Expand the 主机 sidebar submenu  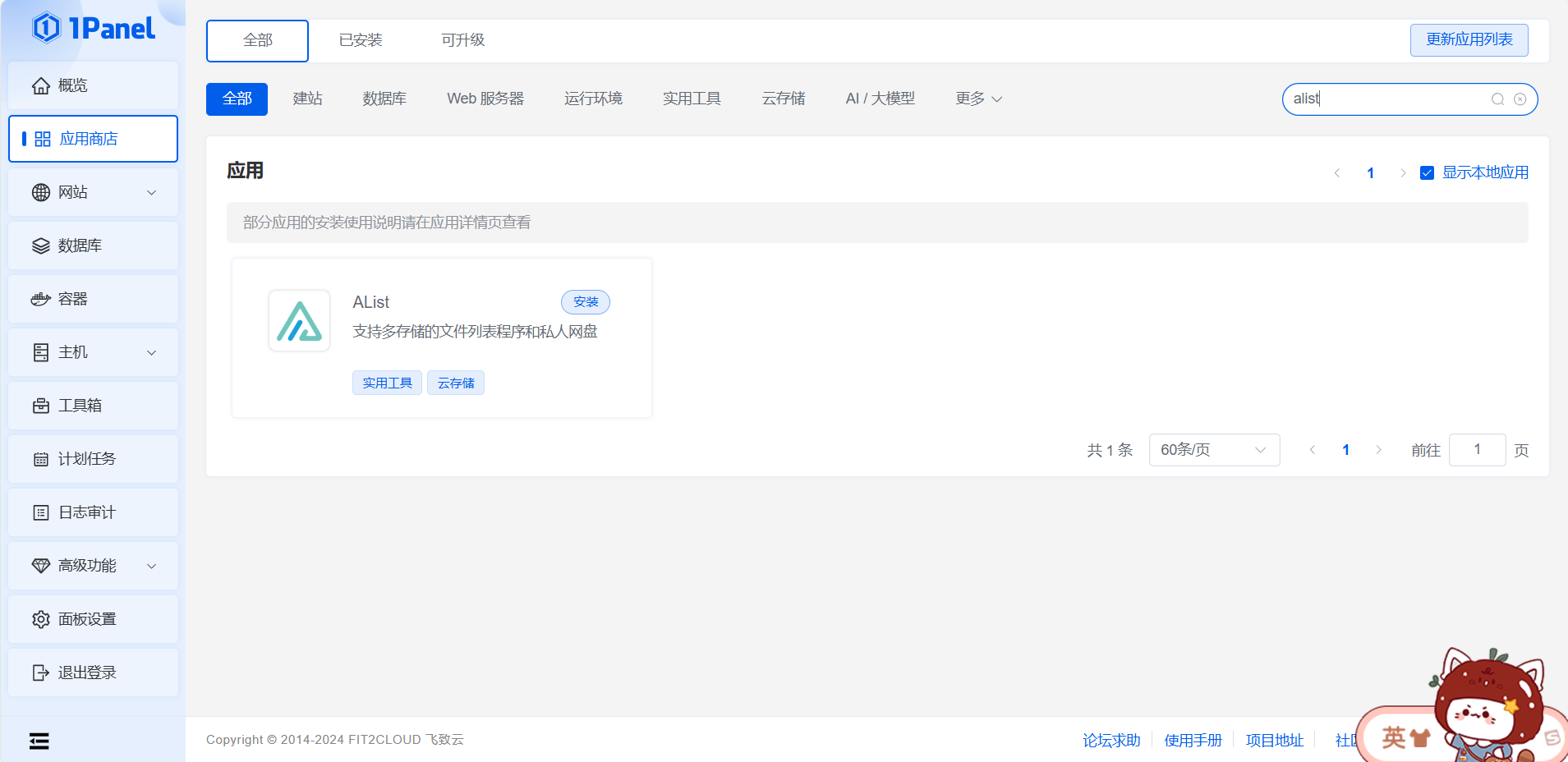pos(152,352)
